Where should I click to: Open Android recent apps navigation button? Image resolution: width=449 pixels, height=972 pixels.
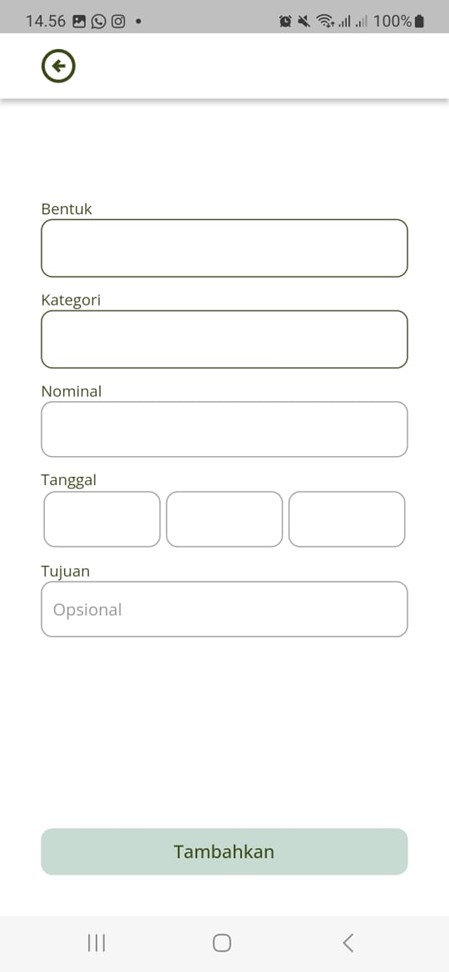coord(96,943)
